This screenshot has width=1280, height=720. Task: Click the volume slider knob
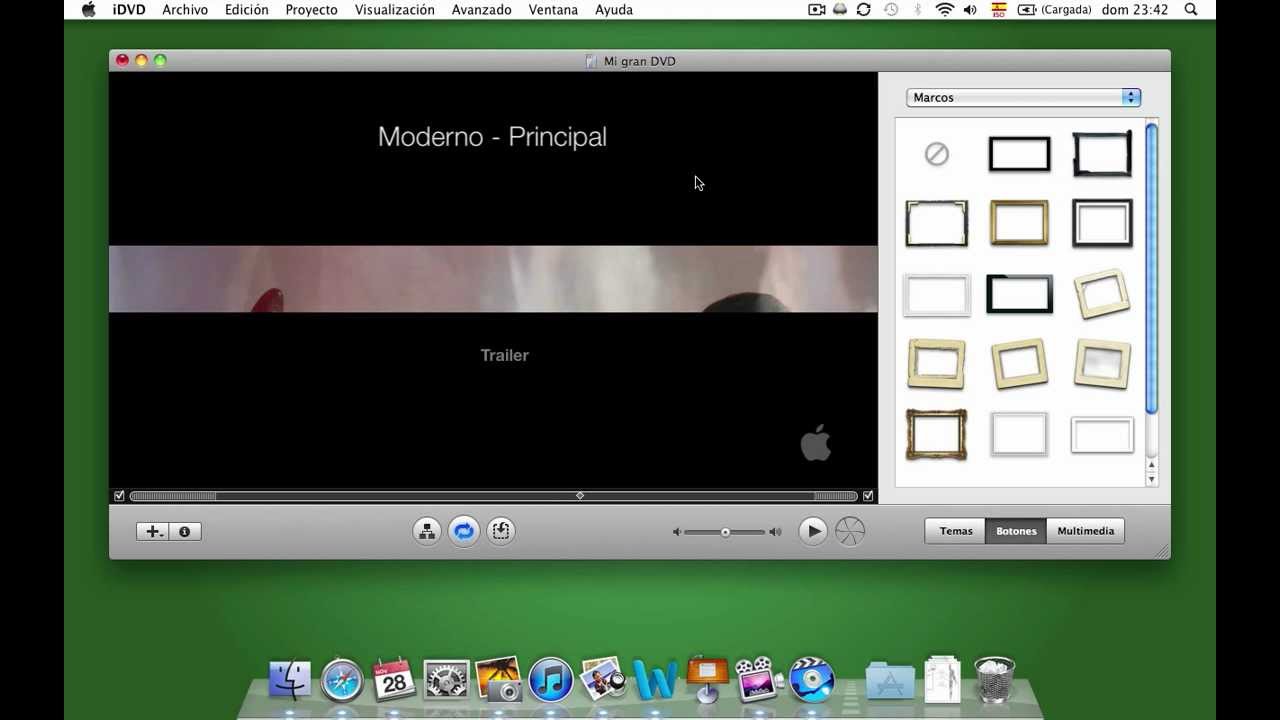point(725,532)
